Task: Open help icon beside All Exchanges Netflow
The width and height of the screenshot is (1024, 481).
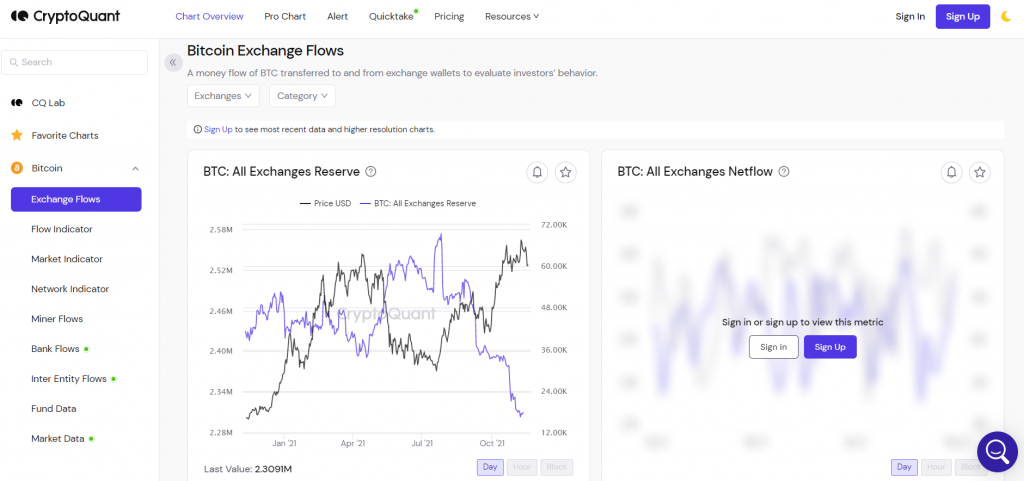Action: (784, 172)
